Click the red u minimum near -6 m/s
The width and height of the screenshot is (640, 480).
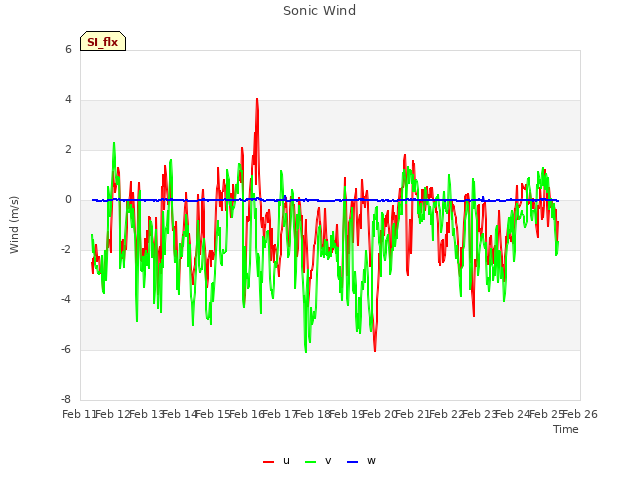[375, 350]
